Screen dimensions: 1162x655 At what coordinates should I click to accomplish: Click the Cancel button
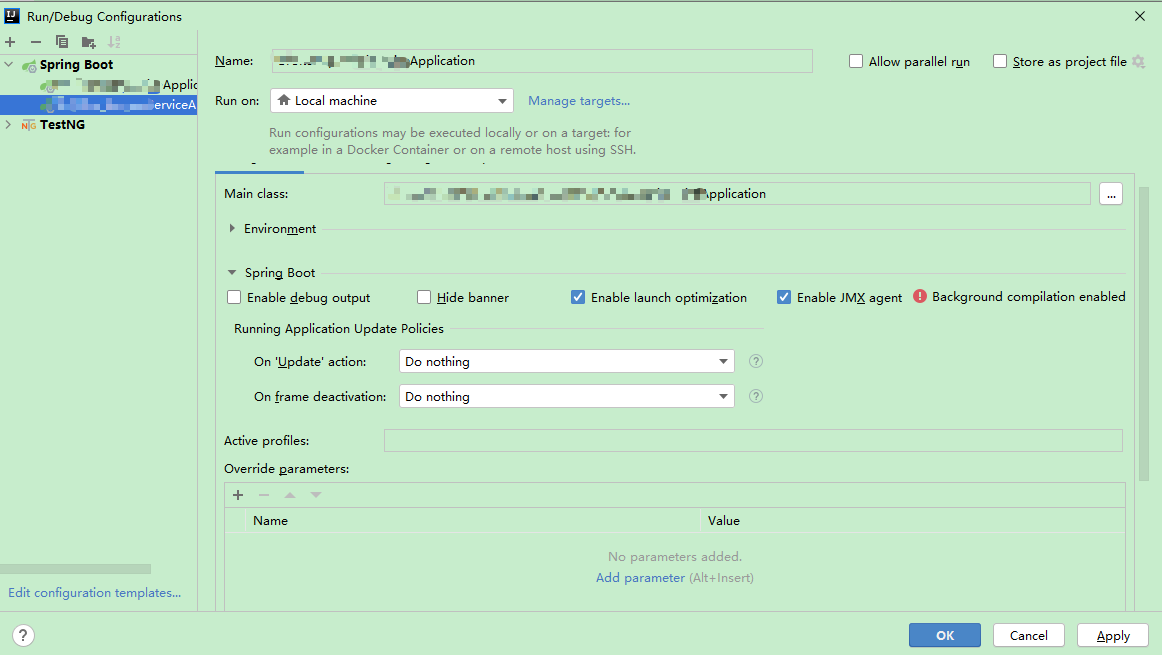pos(1029,636)
